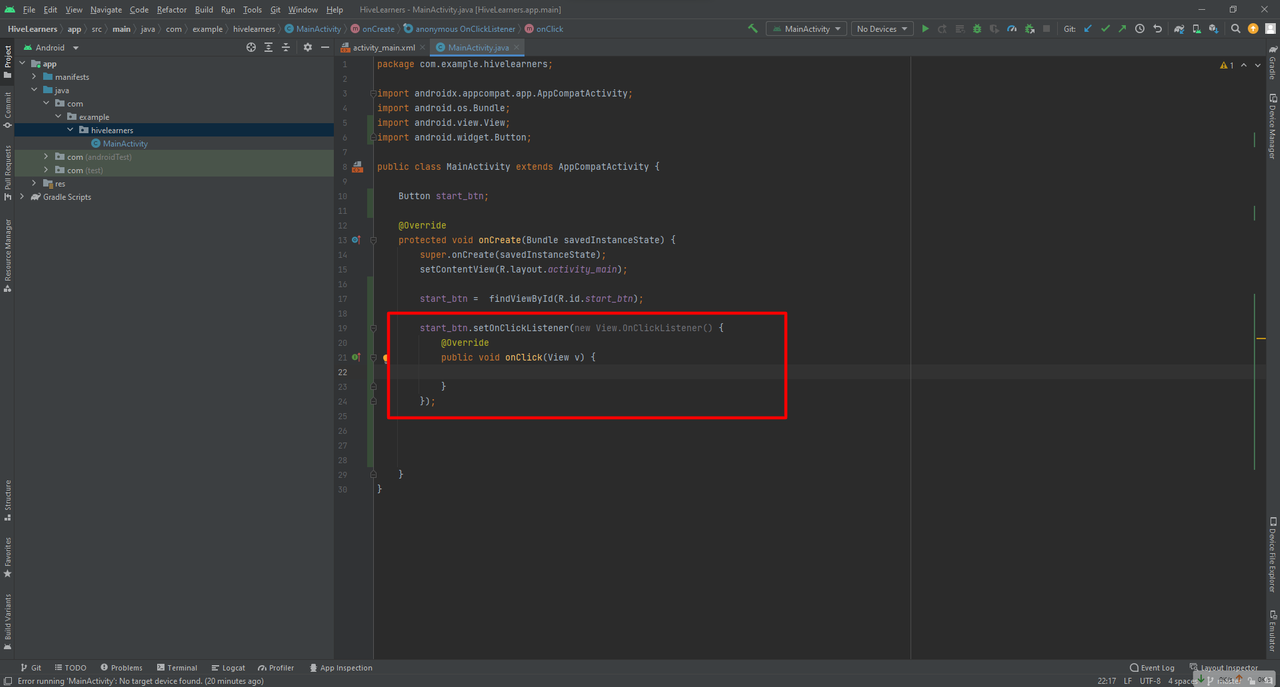Toggle the Device File Explorer panel
This screenshot has height=687, width=1280.
click(x=1272, y=555)
